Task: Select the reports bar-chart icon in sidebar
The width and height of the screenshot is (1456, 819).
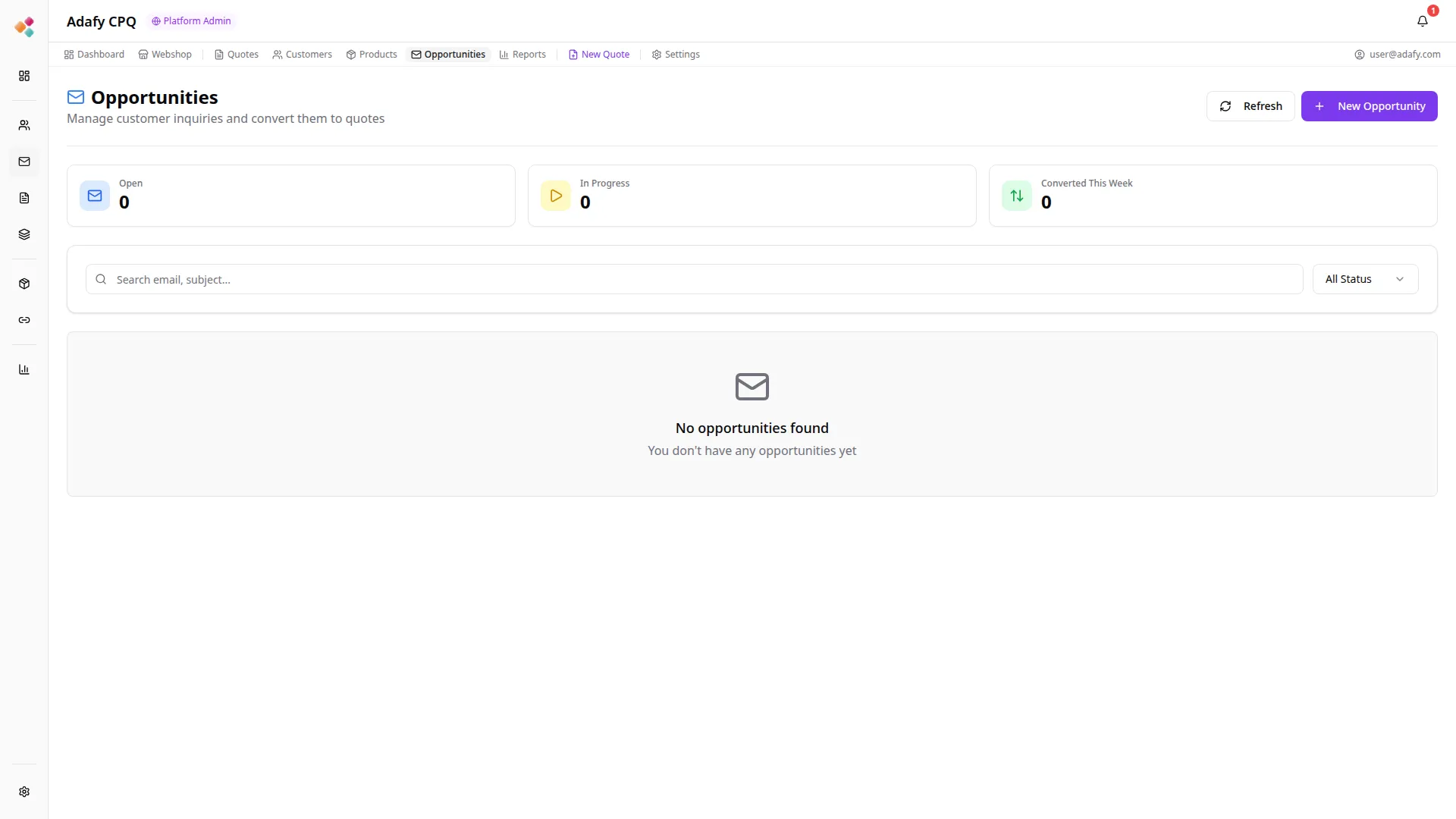Action: (x=24, y=369)
